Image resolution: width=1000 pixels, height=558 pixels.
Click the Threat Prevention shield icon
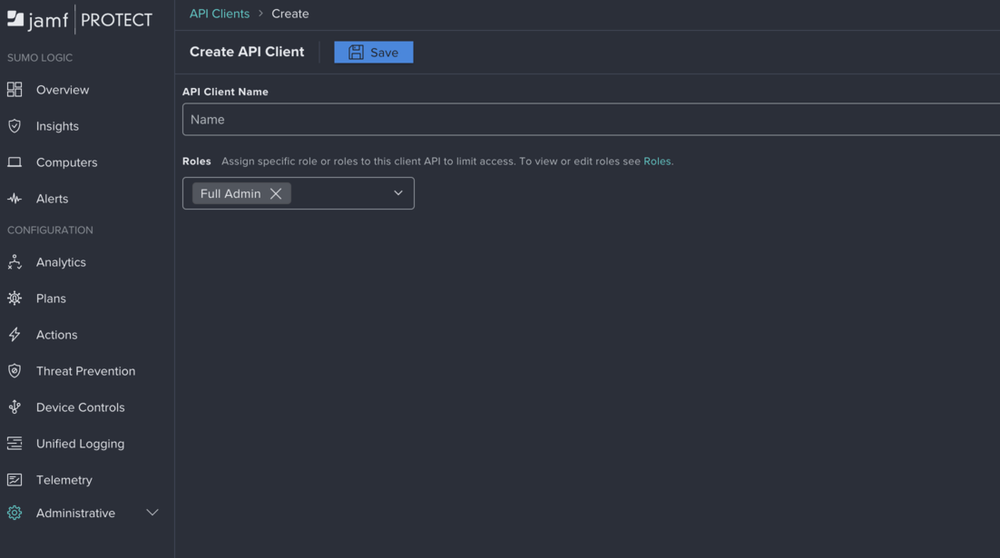point(15,371)
